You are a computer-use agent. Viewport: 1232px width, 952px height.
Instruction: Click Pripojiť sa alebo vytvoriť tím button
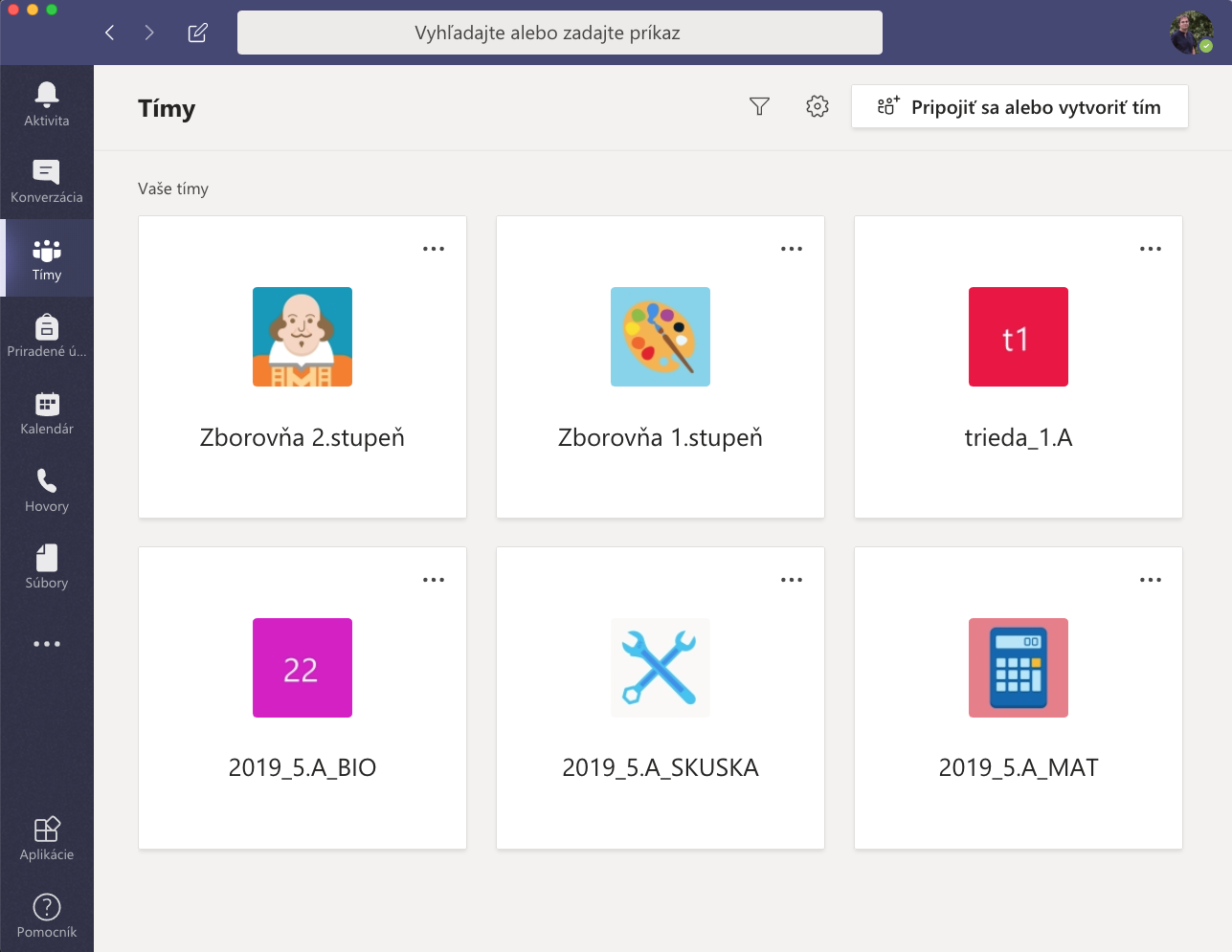click(x=1019, y=106)
